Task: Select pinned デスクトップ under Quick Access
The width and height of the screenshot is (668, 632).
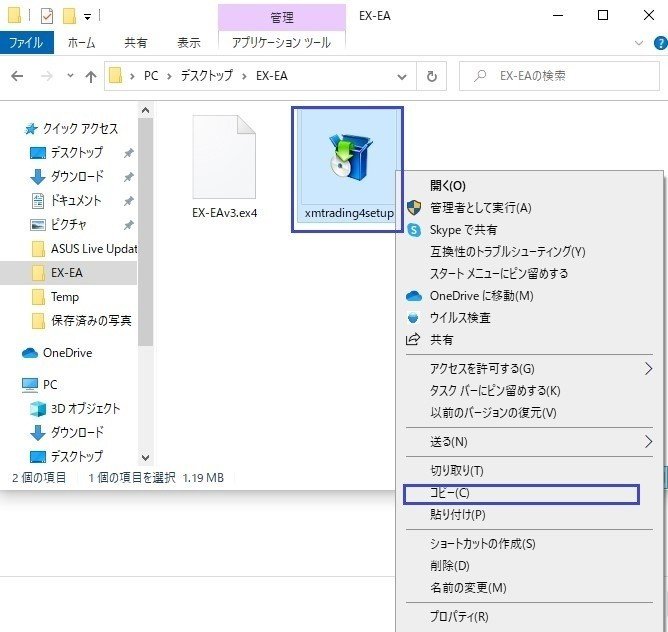Action: 77,152
